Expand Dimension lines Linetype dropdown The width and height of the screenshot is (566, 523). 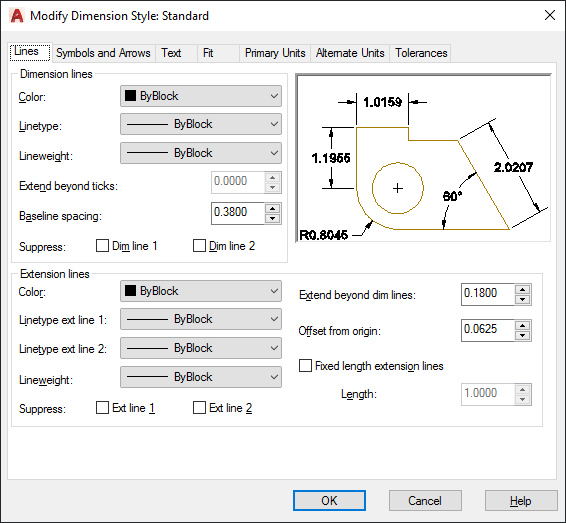click(201, 124)
